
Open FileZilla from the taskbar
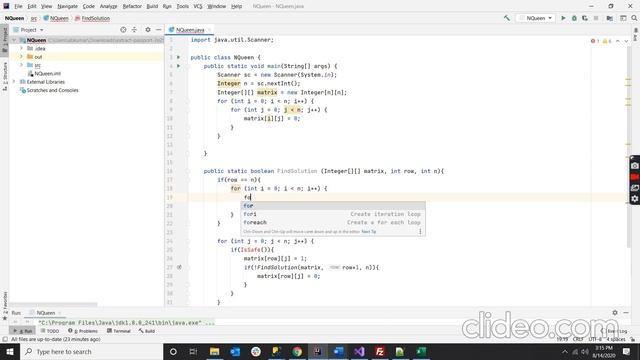pyautogui.click(x=380, y=351)
